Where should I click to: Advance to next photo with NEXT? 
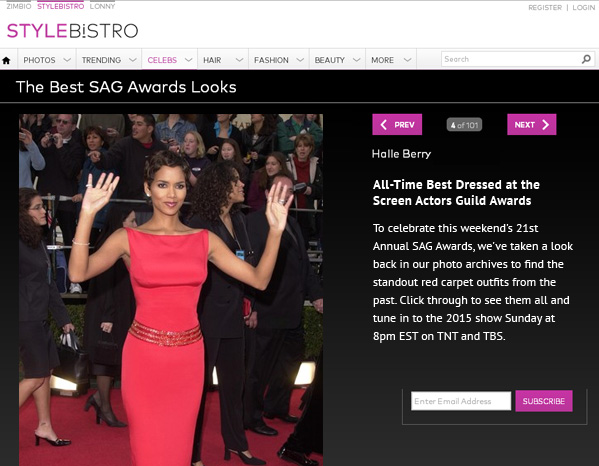coord(531,125)
